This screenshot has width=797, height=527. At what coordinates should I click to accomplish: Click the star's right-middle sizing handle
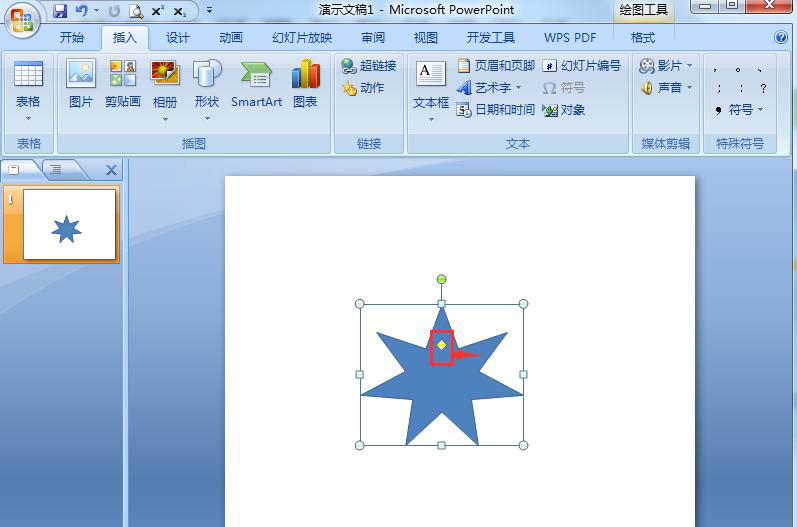(x=523, y=375)
